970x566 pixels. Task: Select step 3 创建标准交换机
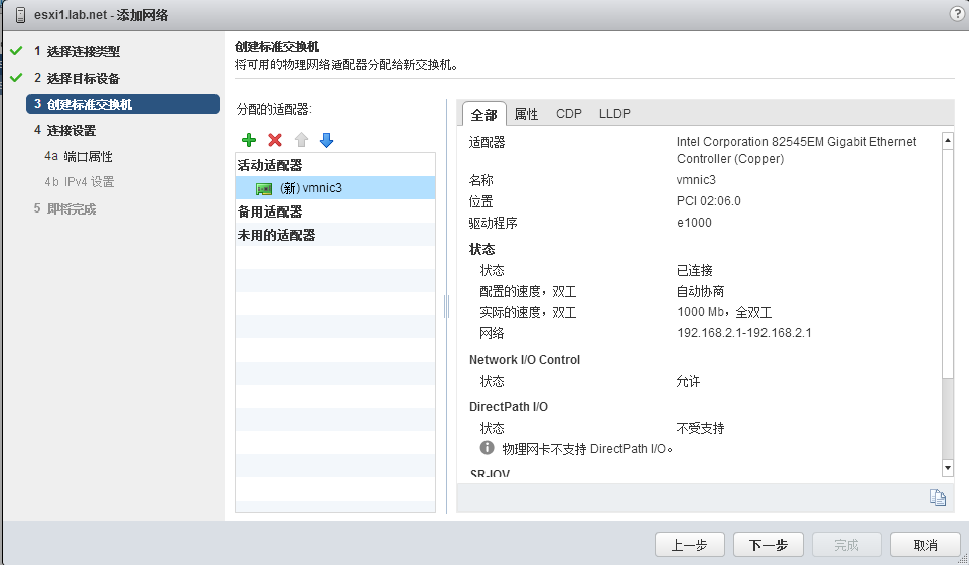(x=123, y=104)
